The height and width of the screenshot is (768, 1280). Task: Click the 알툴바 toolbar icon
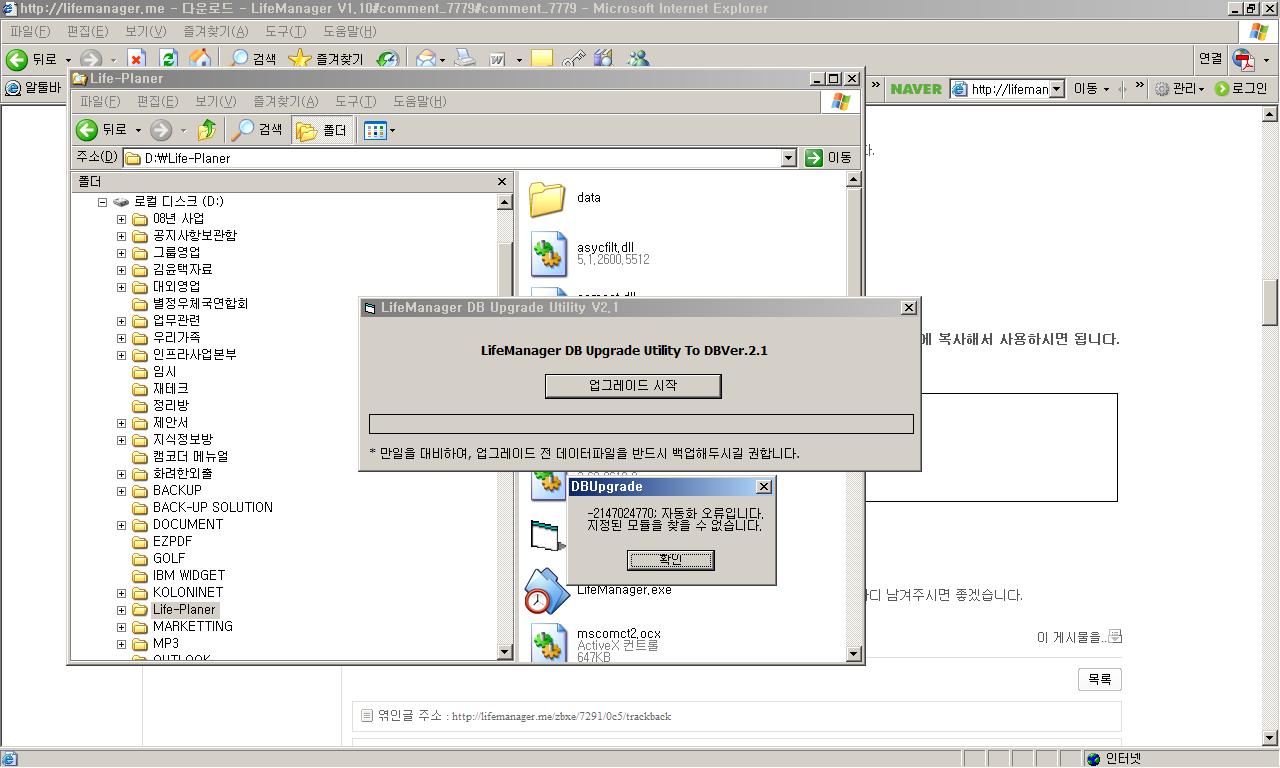click(13, 89)
